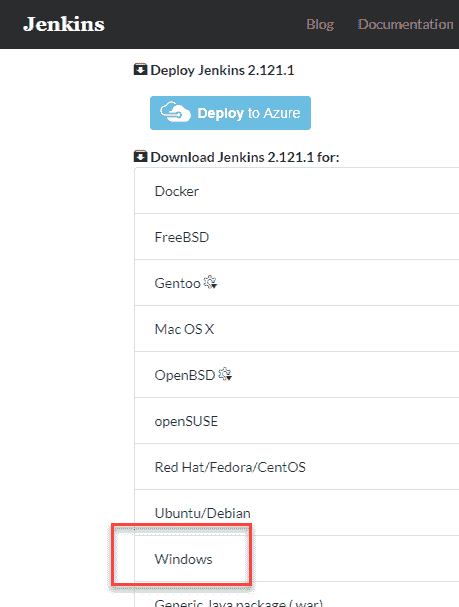
Task: Open the Documentation menu item
Action: 405,24
